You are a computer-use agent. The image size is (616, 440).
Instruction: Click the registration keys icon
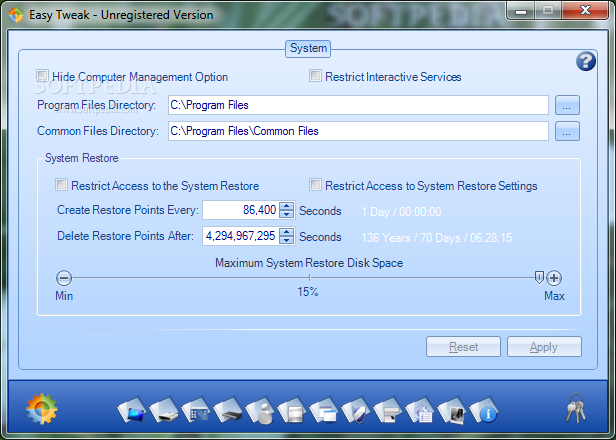[x=576, y=409]
